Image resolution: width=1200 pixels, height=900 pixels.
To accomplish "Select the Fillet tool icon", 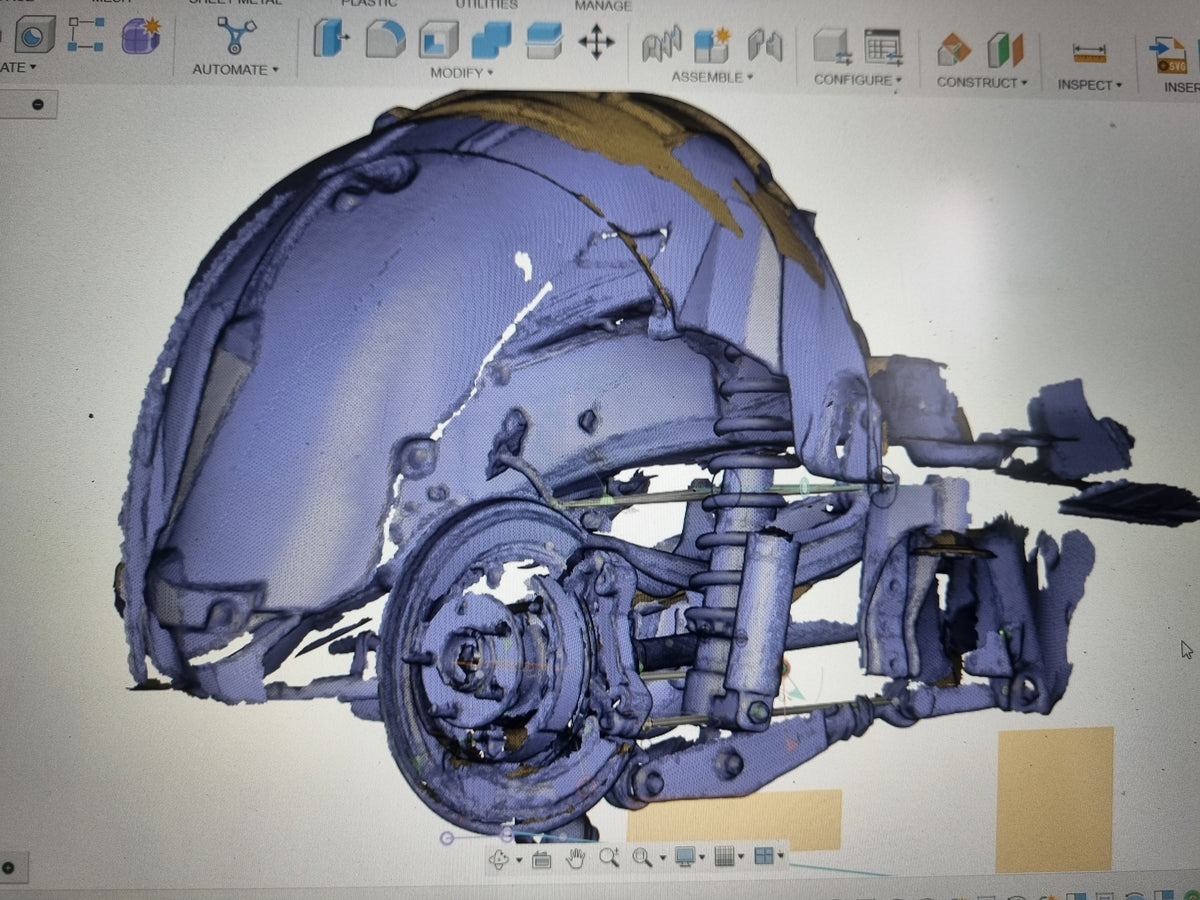I will click(385, 39).
